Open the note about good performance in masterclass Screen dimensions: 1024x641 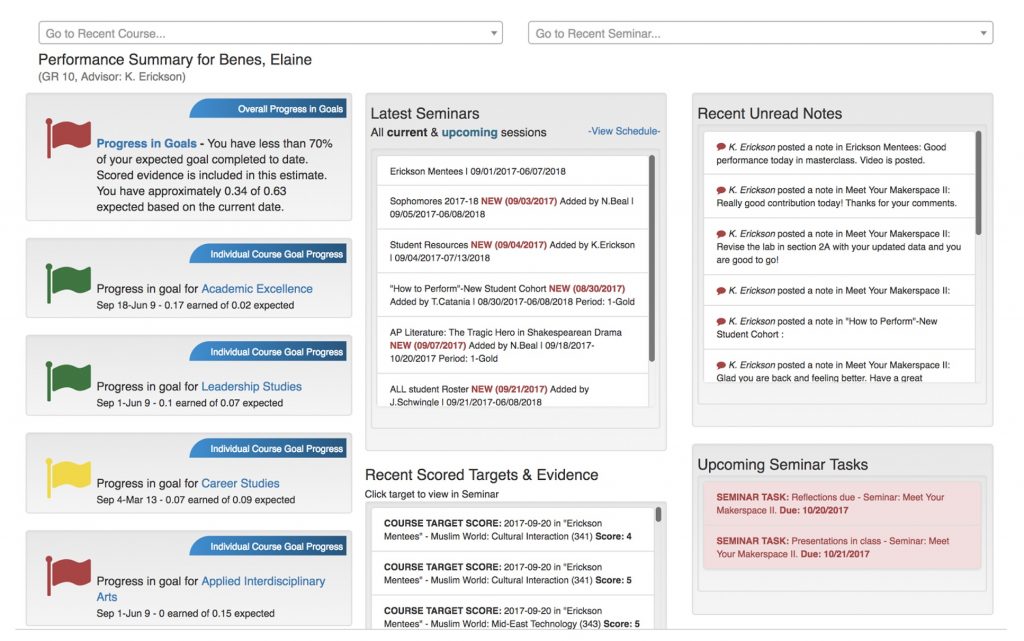[839, 153]
